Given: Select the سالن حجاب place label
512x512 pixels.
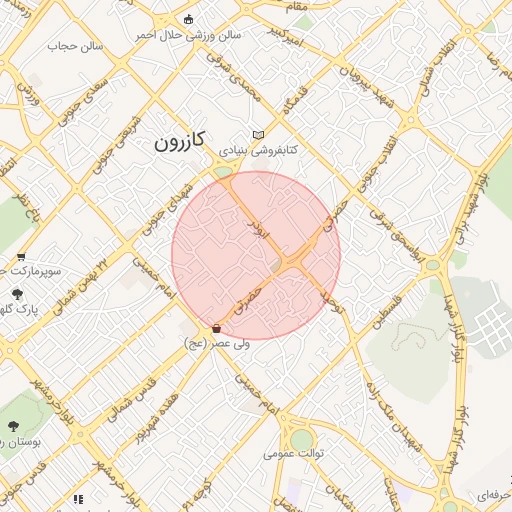Looking at the screenshot, I should pyautogui.click(x=75, y=46).
